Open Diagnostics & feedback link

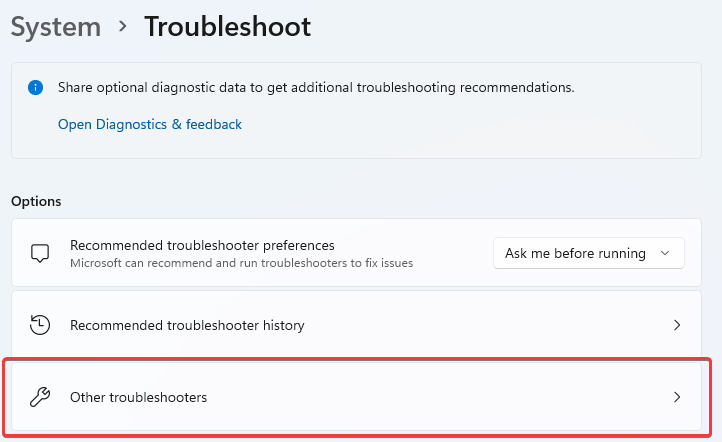point(150,124)
